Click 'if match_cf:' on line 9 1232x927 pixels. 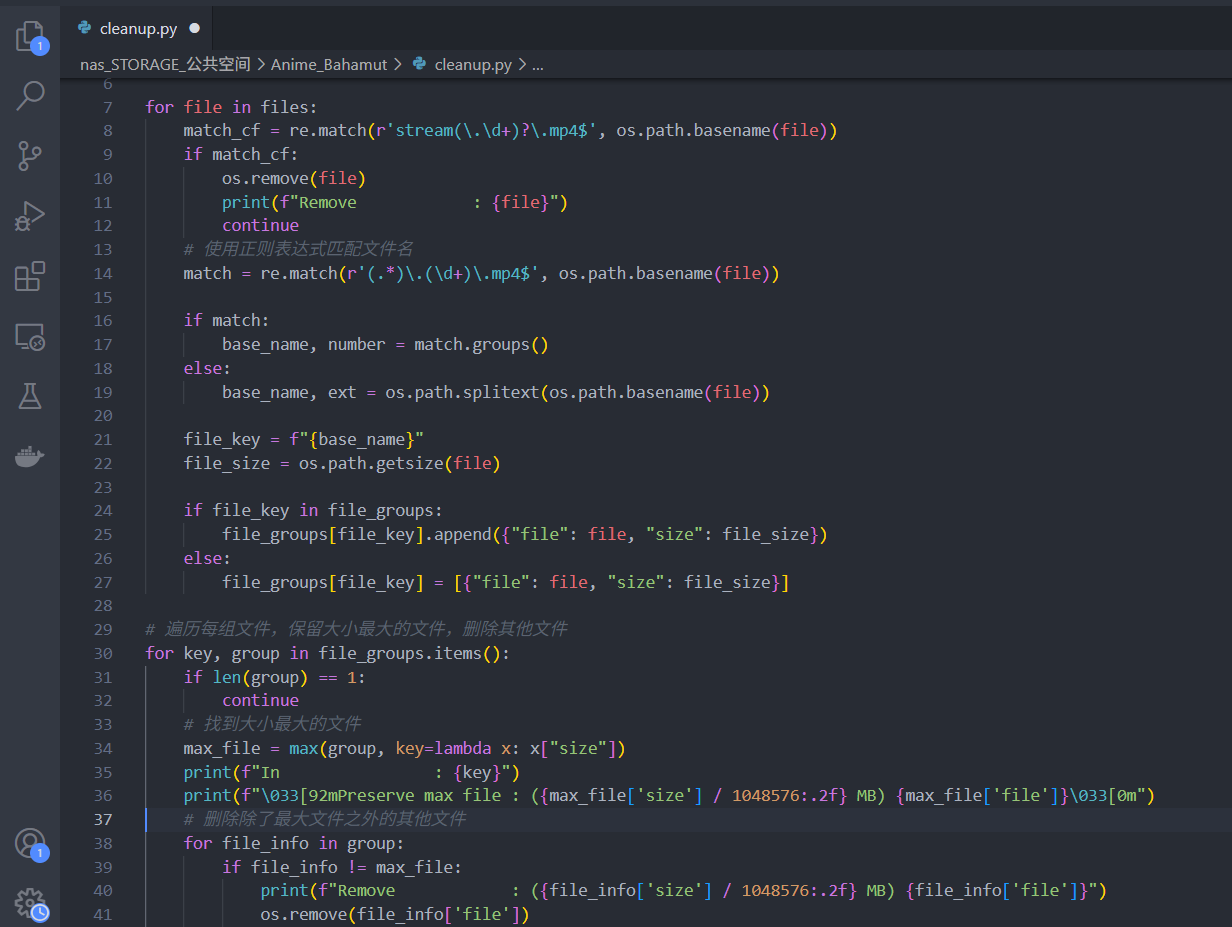pyautogui.click(x=241, y=154)
